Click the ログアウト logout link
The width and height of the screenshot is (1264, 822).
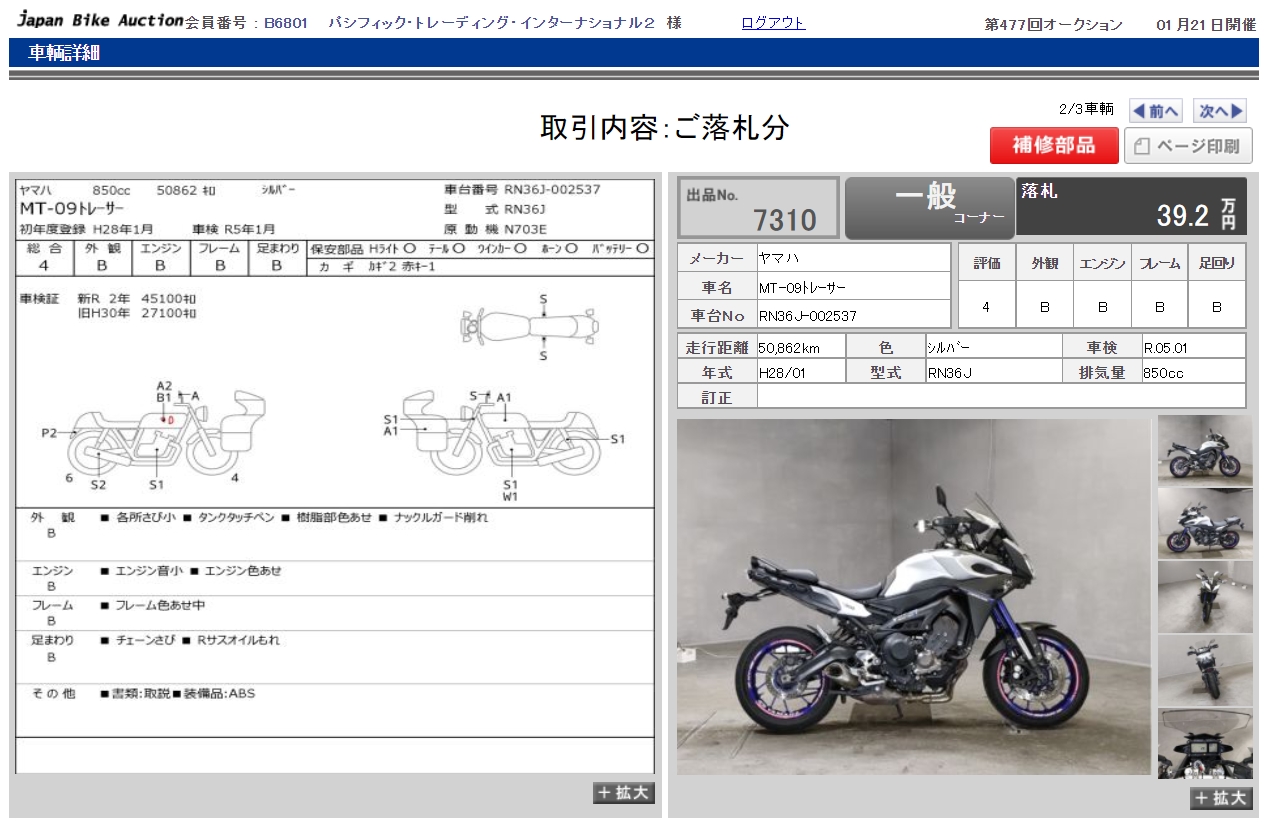pos(773,23)
